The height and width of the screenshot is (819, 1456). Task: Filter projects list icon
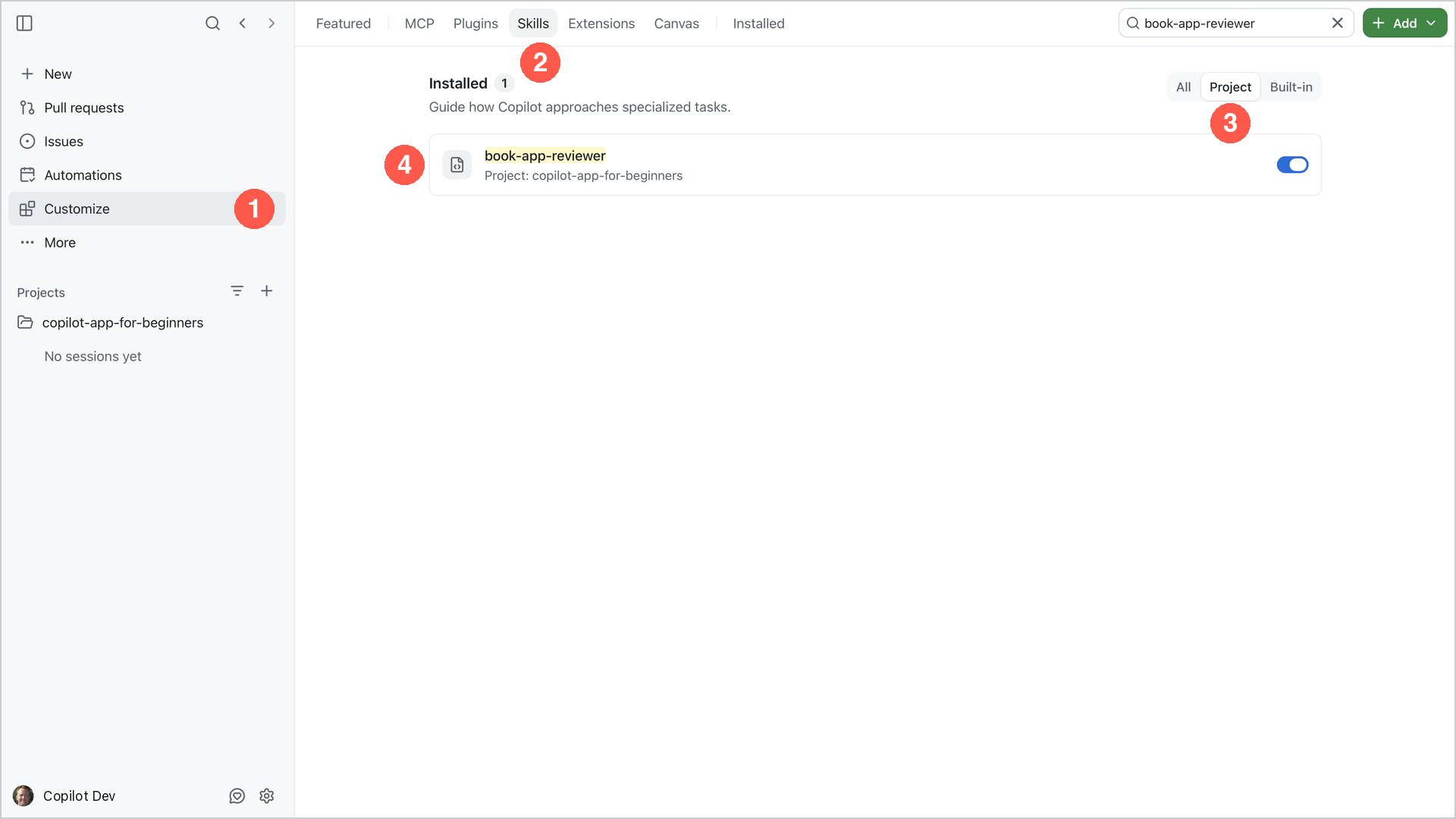(237, 291)
